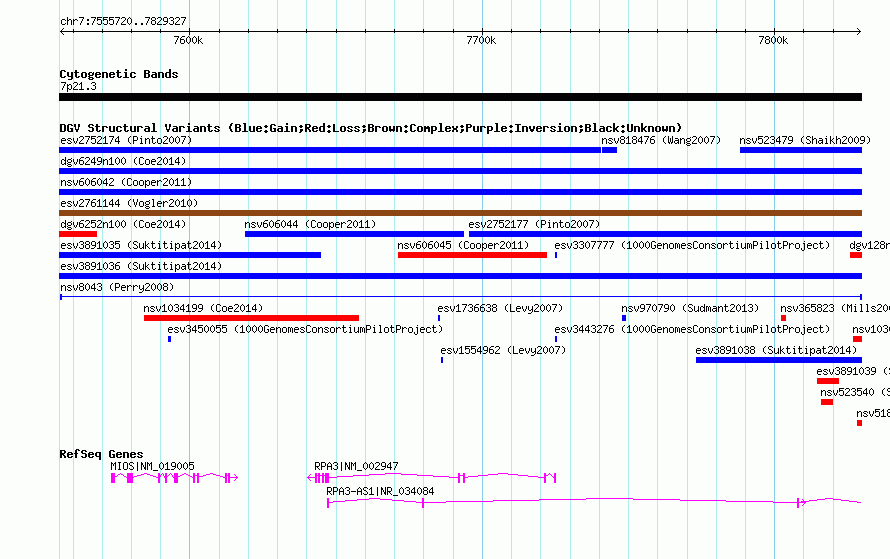Click the dgv6249n100 (Coe2014) label
The width and height of the screenshot is (890, 559).
coord(123,161)
